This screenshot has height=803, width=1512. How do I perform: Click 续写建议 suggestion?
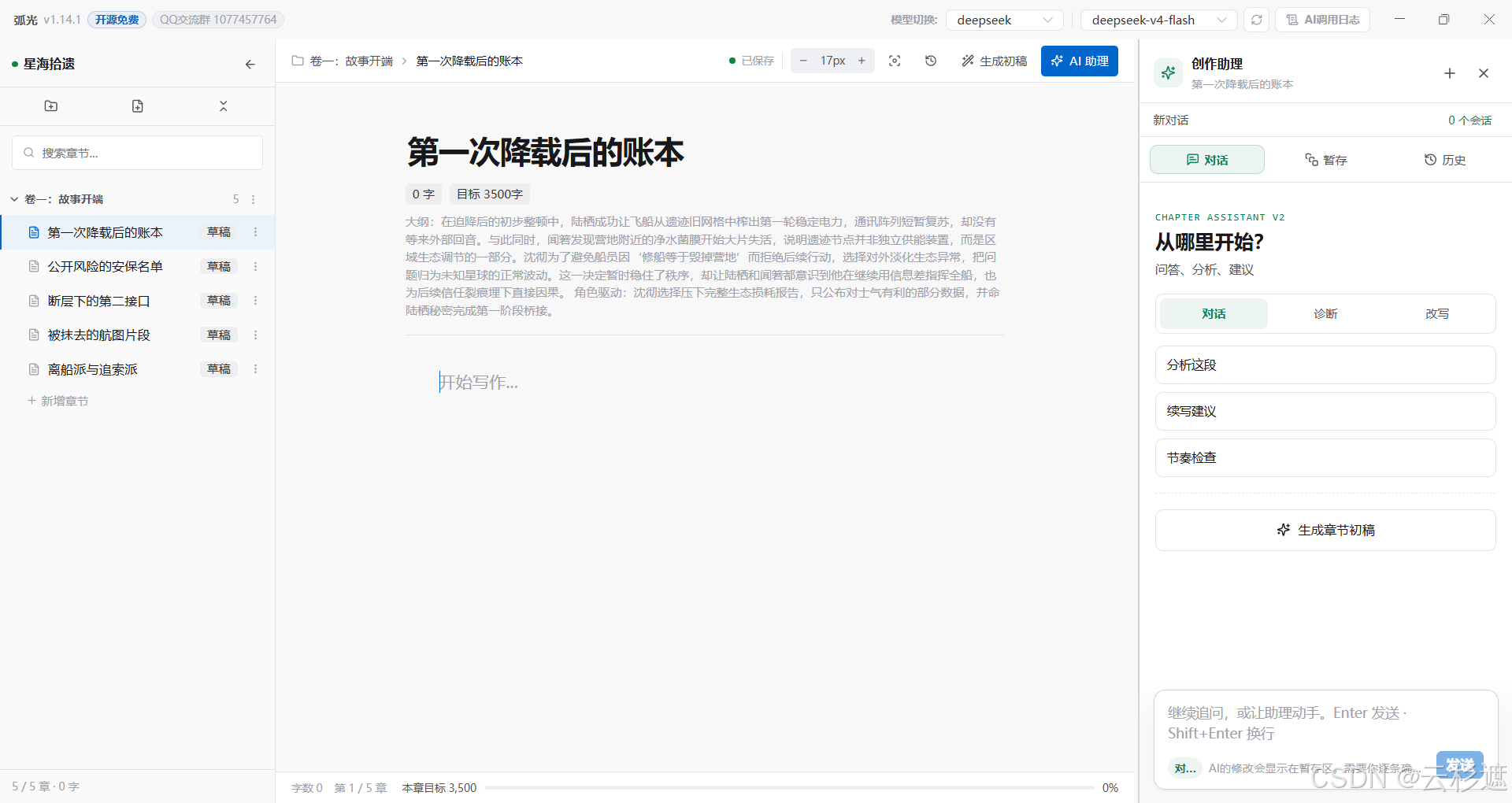tap(1325, 412)
